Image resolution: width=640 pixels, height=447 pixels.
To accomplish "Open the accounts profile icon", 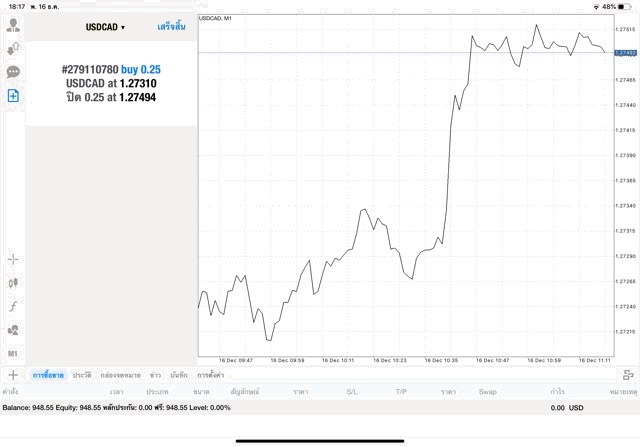I will (x=13, y=26).
